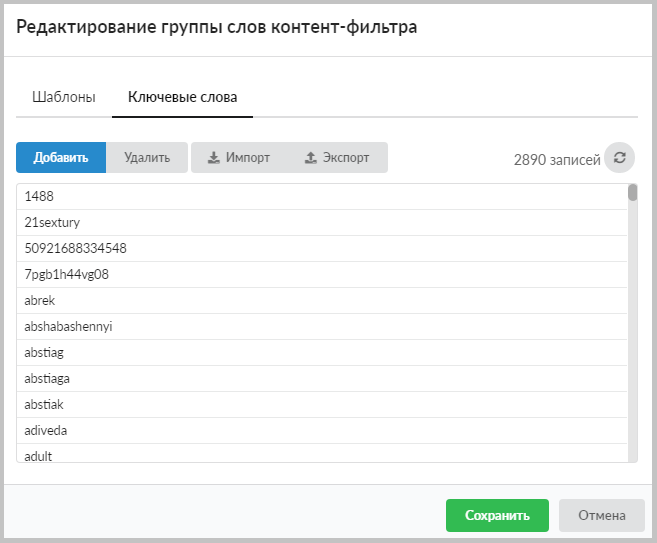Select the 50921688334548 keyword row
Viewport: 657px width, 543px height.
click(322, 248)
